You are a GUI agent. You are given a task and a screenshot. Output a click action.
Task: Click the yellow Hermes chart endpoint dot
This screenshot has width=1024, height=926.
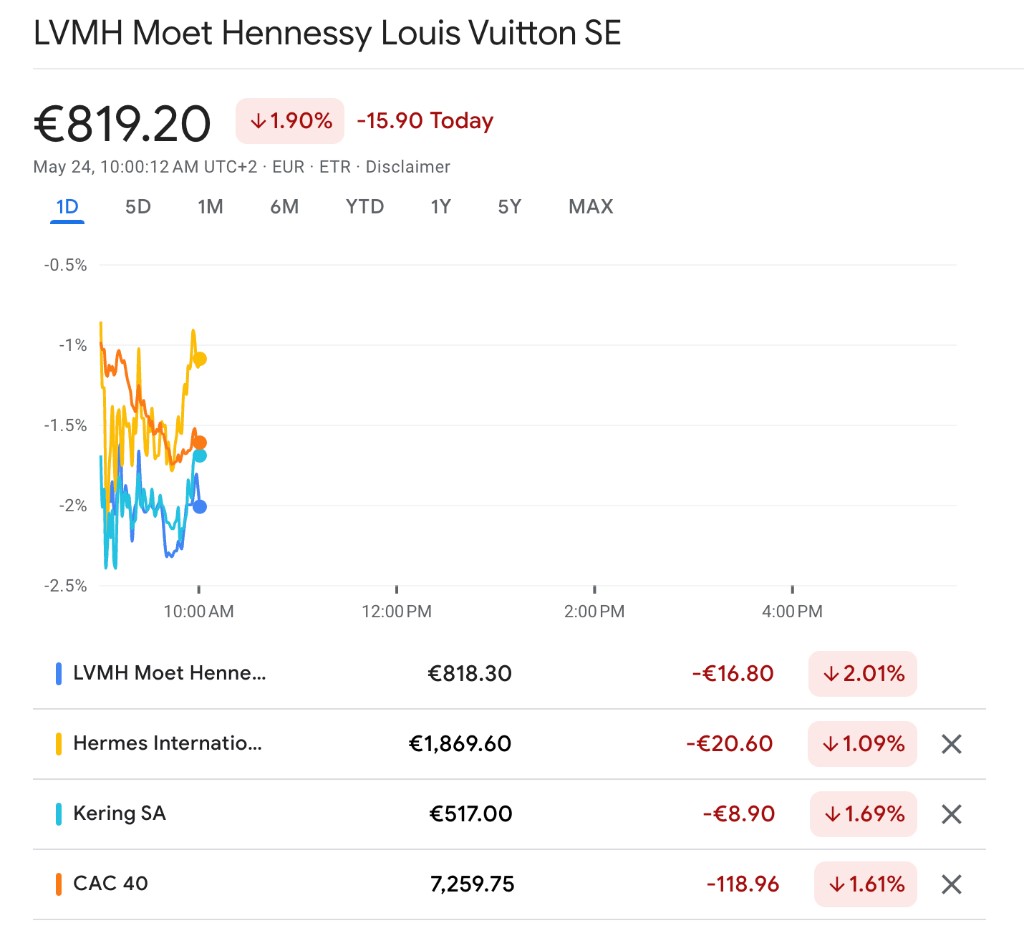[x=200, y=359]
